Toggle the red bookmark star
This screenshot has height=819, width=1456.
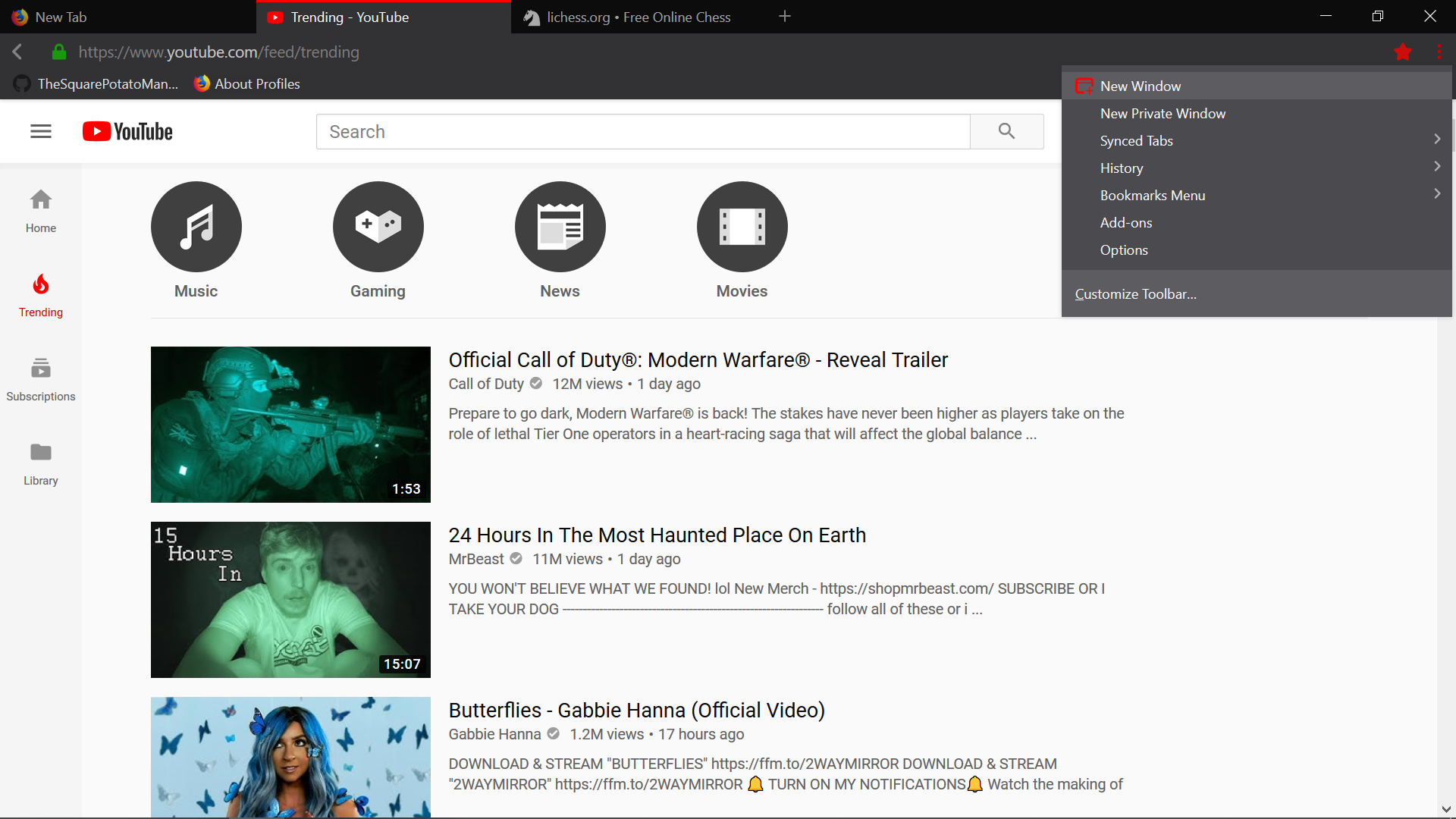pyautogui.click(x=1402, y=52)
